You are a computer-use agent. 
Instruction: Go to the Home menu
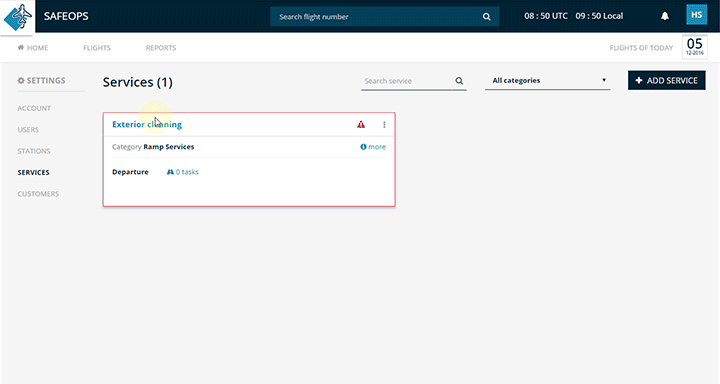pyautogui.click(x=33, y=48)
